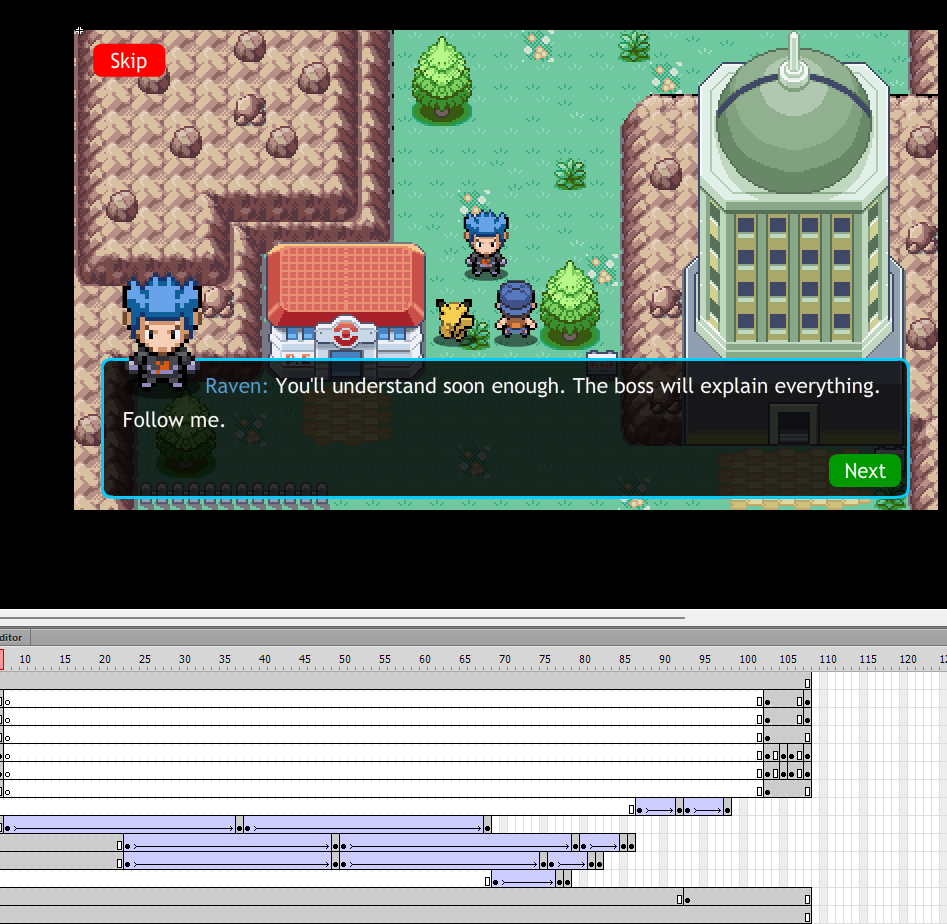The height and width of the screenshot is (924, 947).
Task: Click the red playhead marker on the ruler
Action: pos(2,659)
